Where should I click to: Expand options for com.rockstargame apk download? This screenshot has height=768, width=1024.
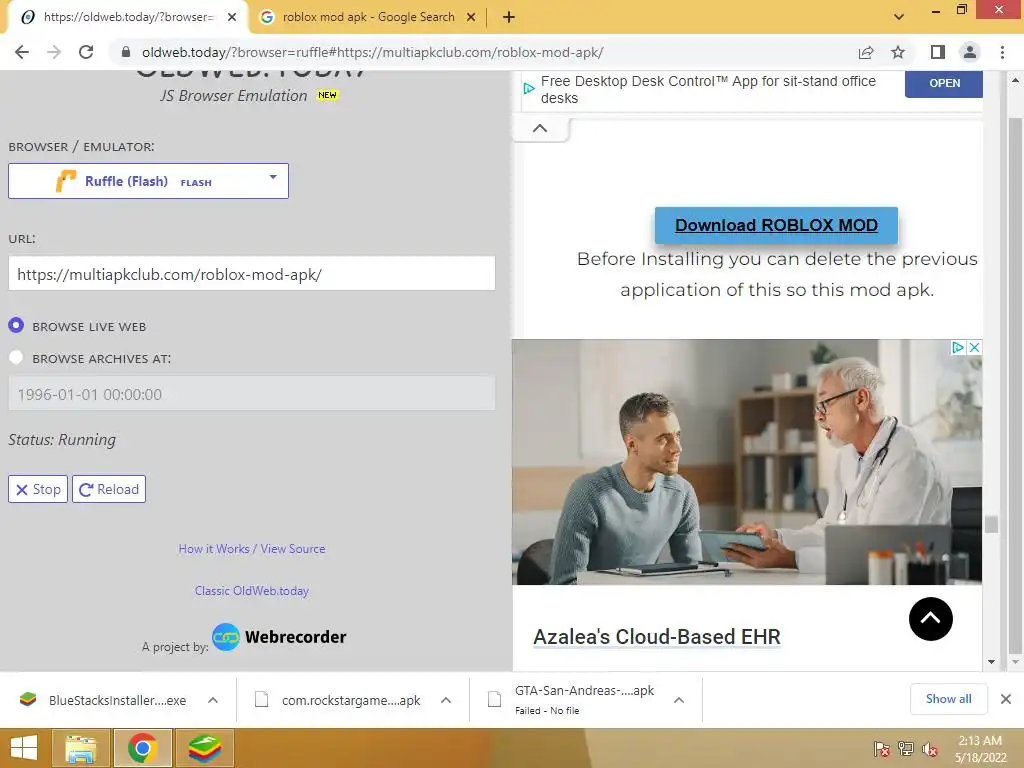[446, 700]
